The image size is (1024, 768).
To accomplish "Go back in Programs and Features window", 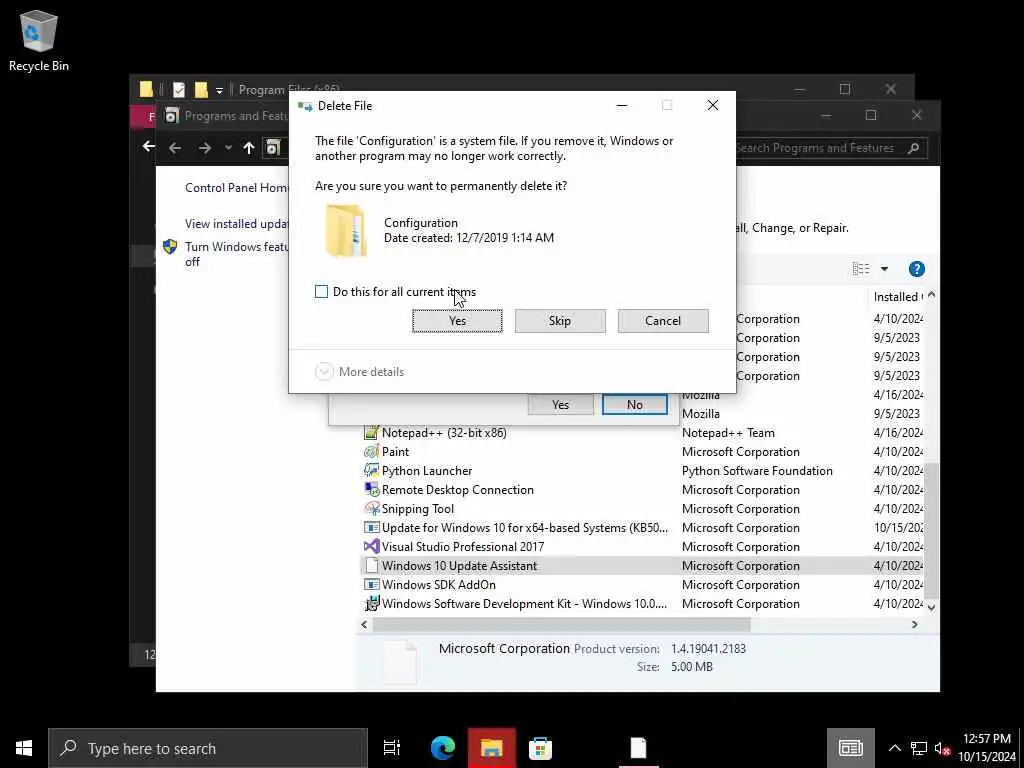I will (175, 148).
